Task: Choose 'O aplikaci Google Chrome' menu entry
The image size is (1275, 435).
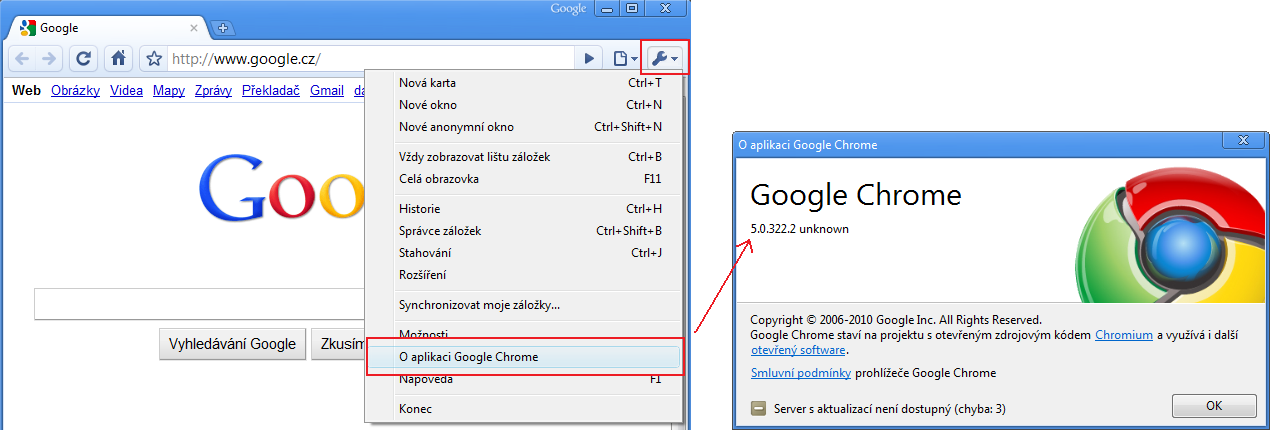Action: click(x=468, y=357)
